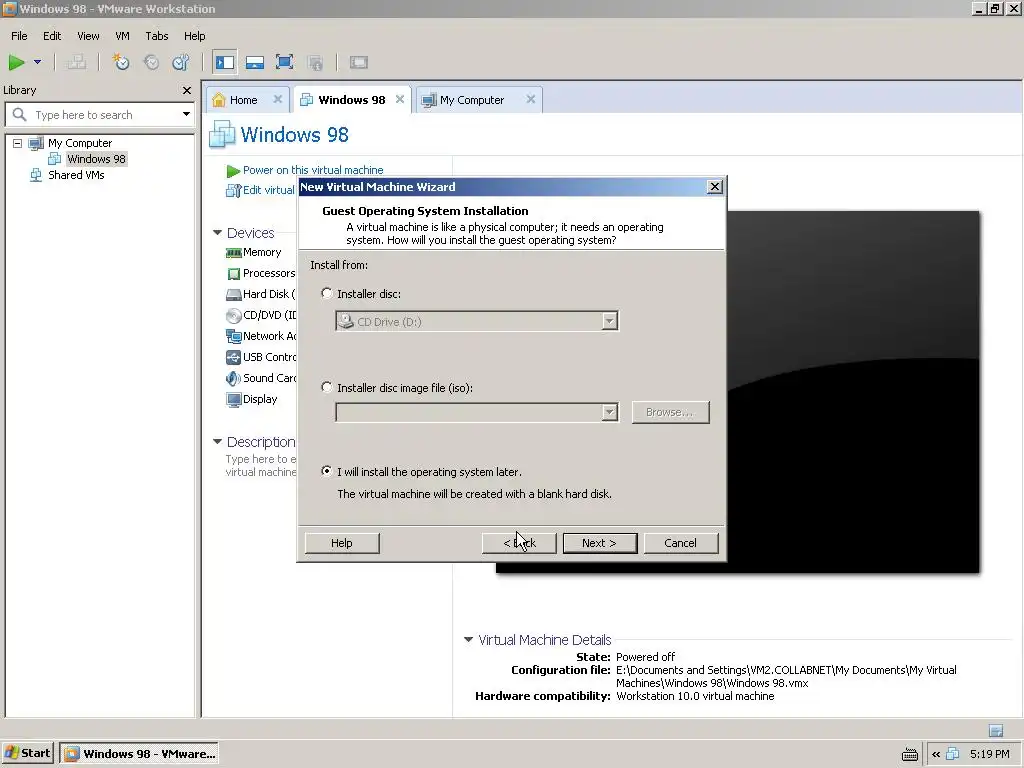1024x768 pixels.
Task: Click the status bar icon at bottom right
Action: click(996, 730)
